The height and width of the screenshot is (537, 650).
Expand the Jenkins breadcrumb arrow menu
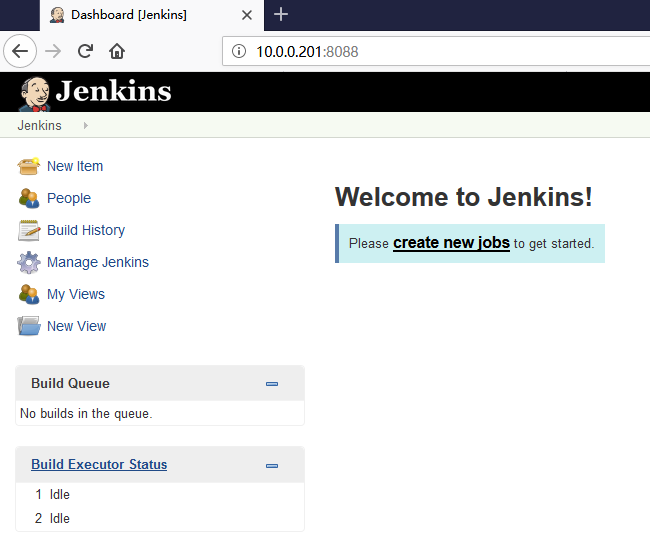pyautogui.click(x=85, y=125)
